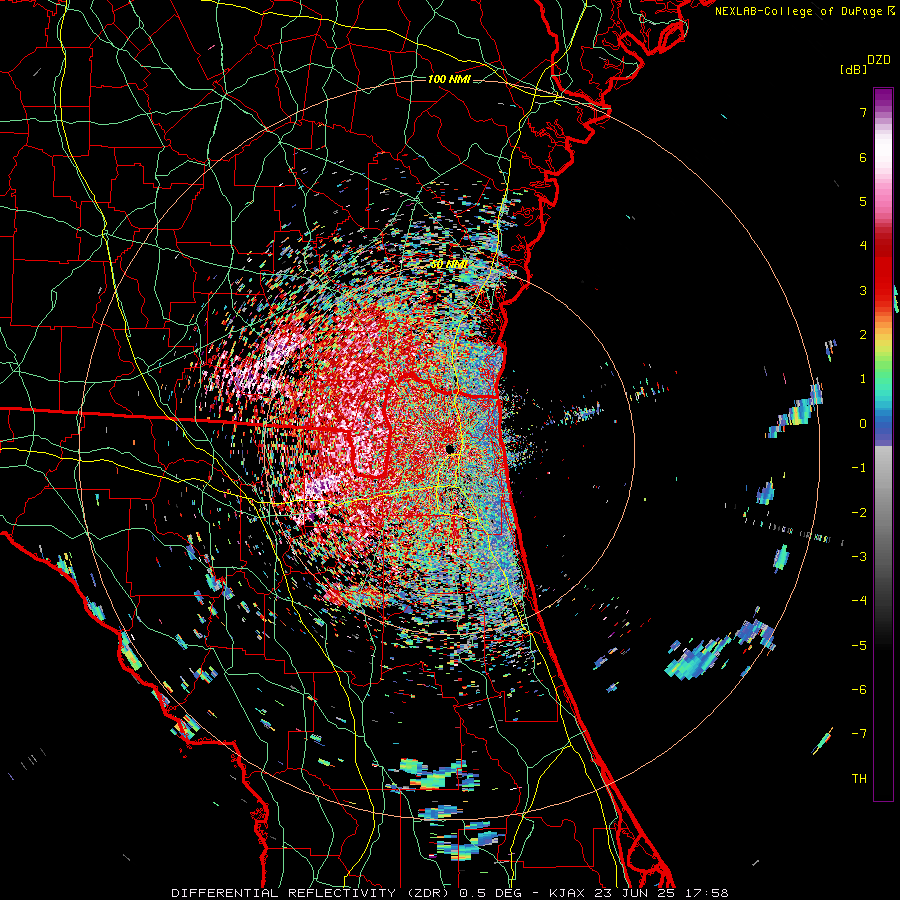
Task: Click the positive 5 scale value
Action: (863, 201)
